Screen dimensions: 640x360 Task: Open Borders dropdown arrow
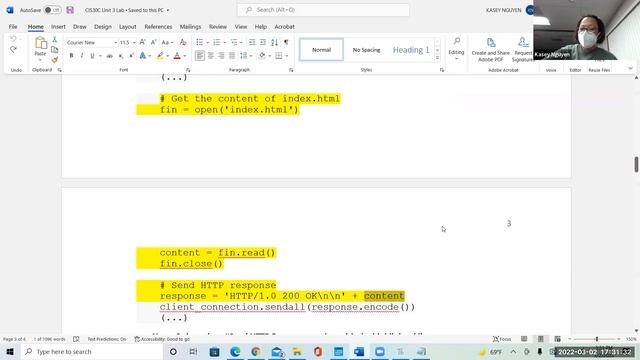pos(287,56)
